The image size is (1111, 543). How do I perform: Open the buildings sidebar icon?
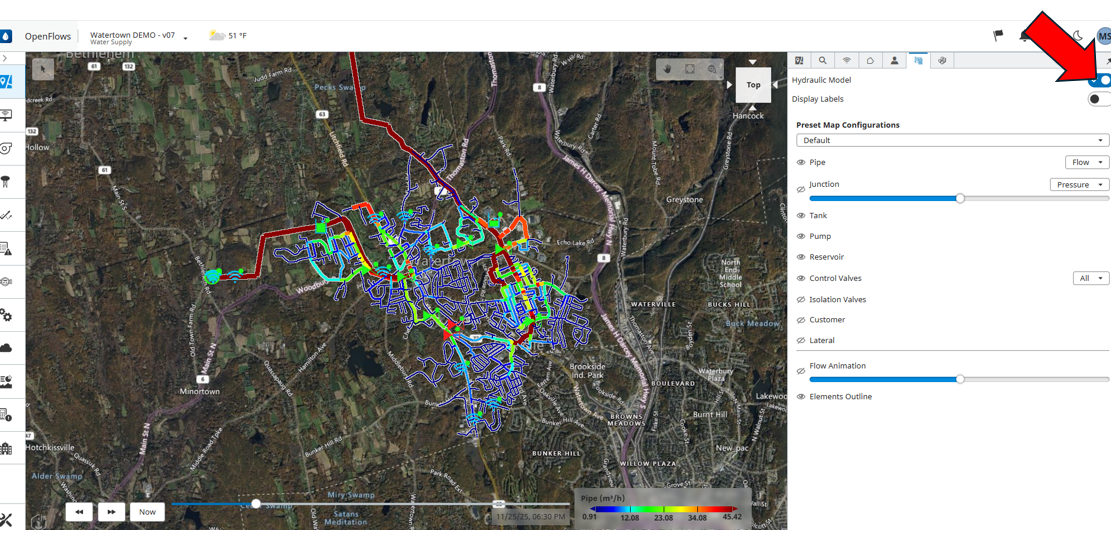click(6, 448)
